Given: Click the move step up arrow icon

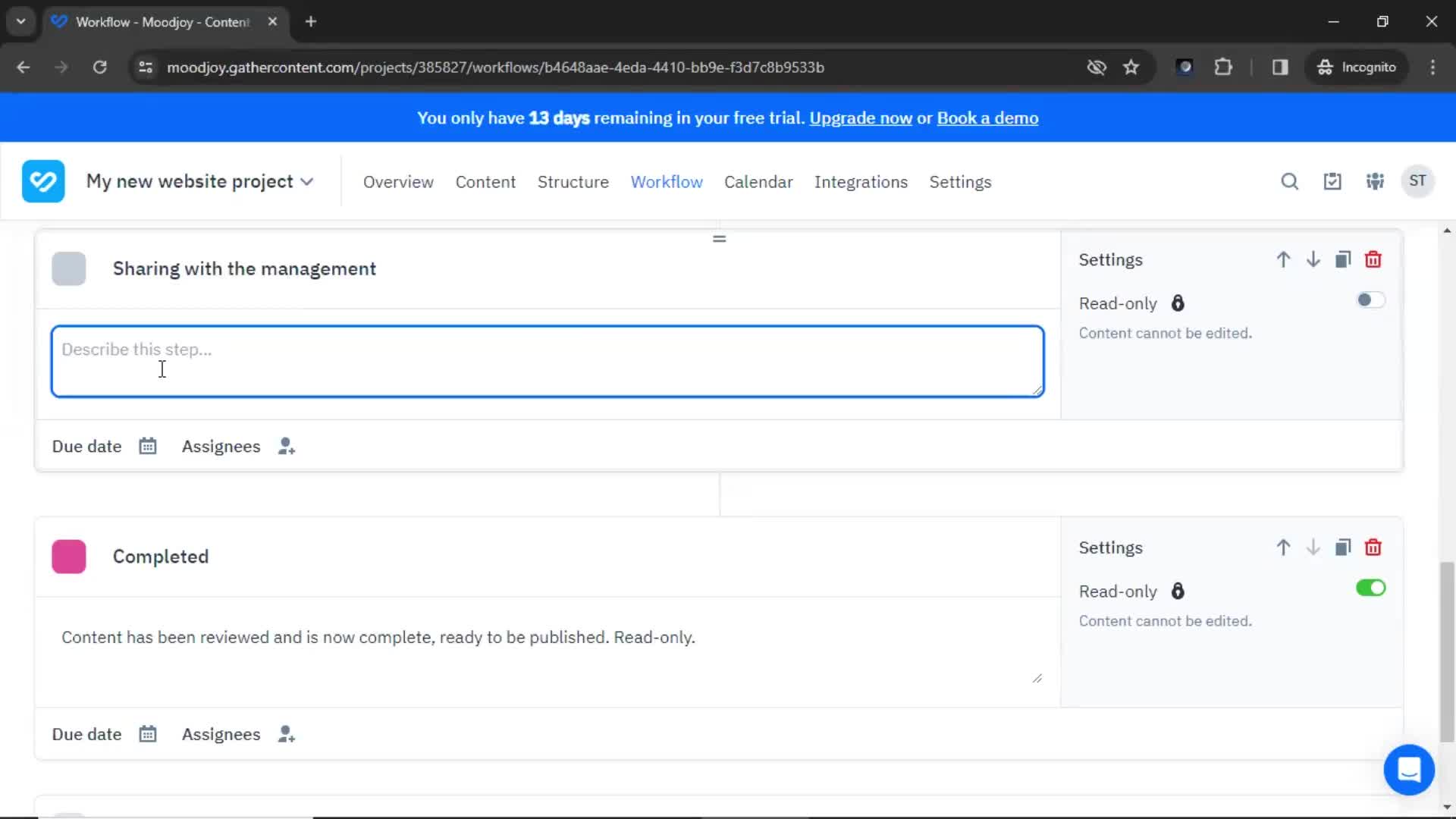Looking at the screenshot, I should [x=1283, y=260].
